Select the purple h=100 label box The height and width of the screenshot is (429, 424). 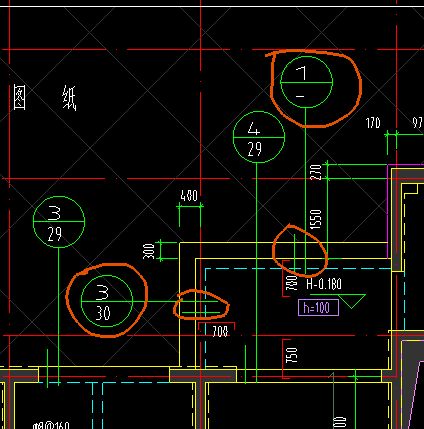pos(318,307)
